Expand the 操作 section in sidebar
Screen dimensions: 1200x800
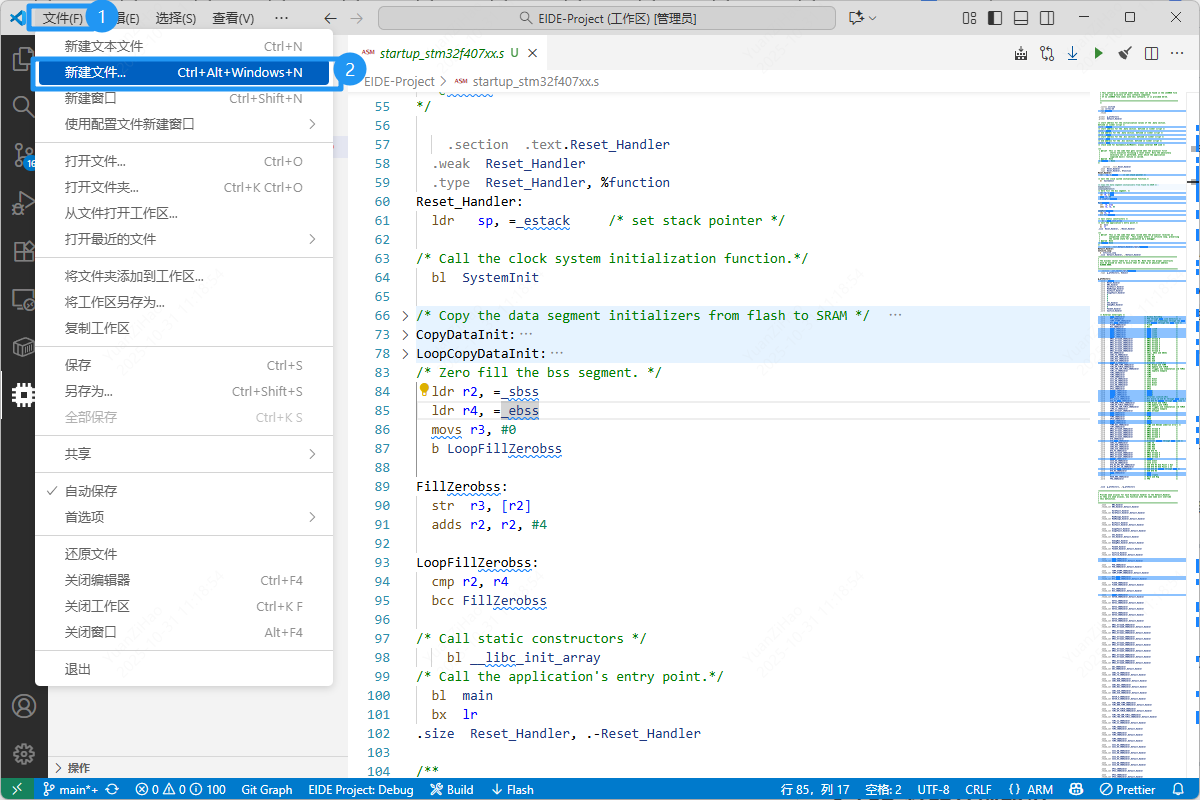(x=78, y=768)
